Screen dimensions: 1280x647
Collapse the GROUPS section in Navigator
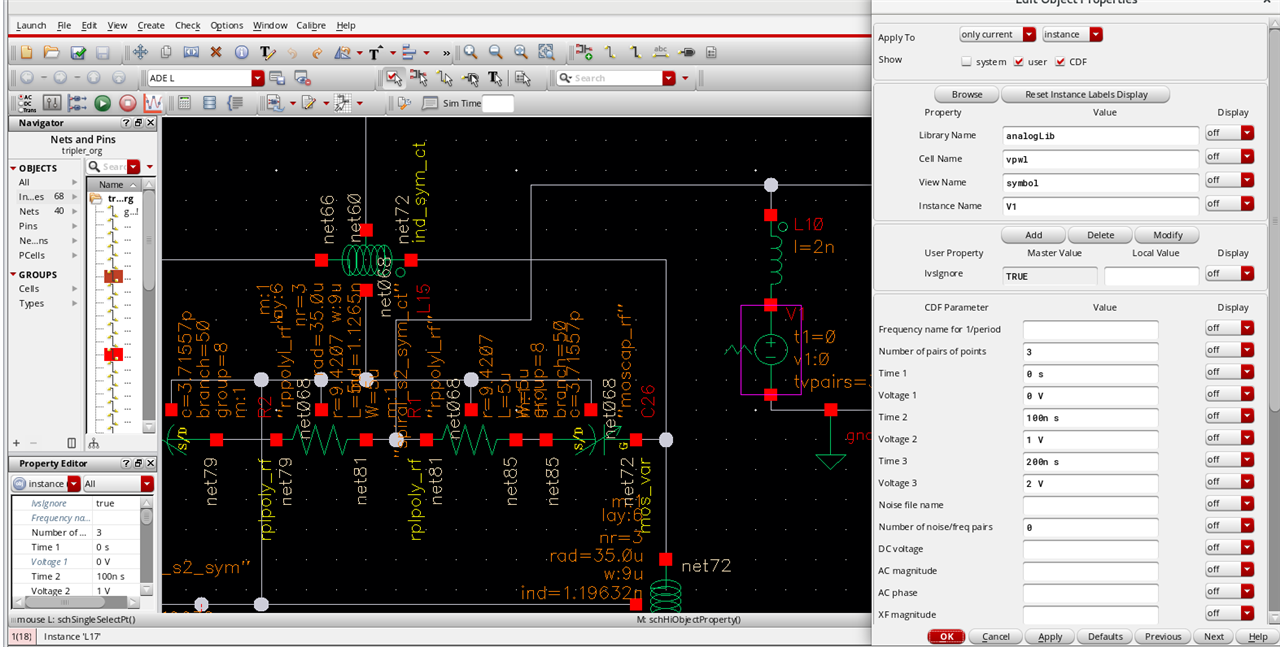point(14,275)
